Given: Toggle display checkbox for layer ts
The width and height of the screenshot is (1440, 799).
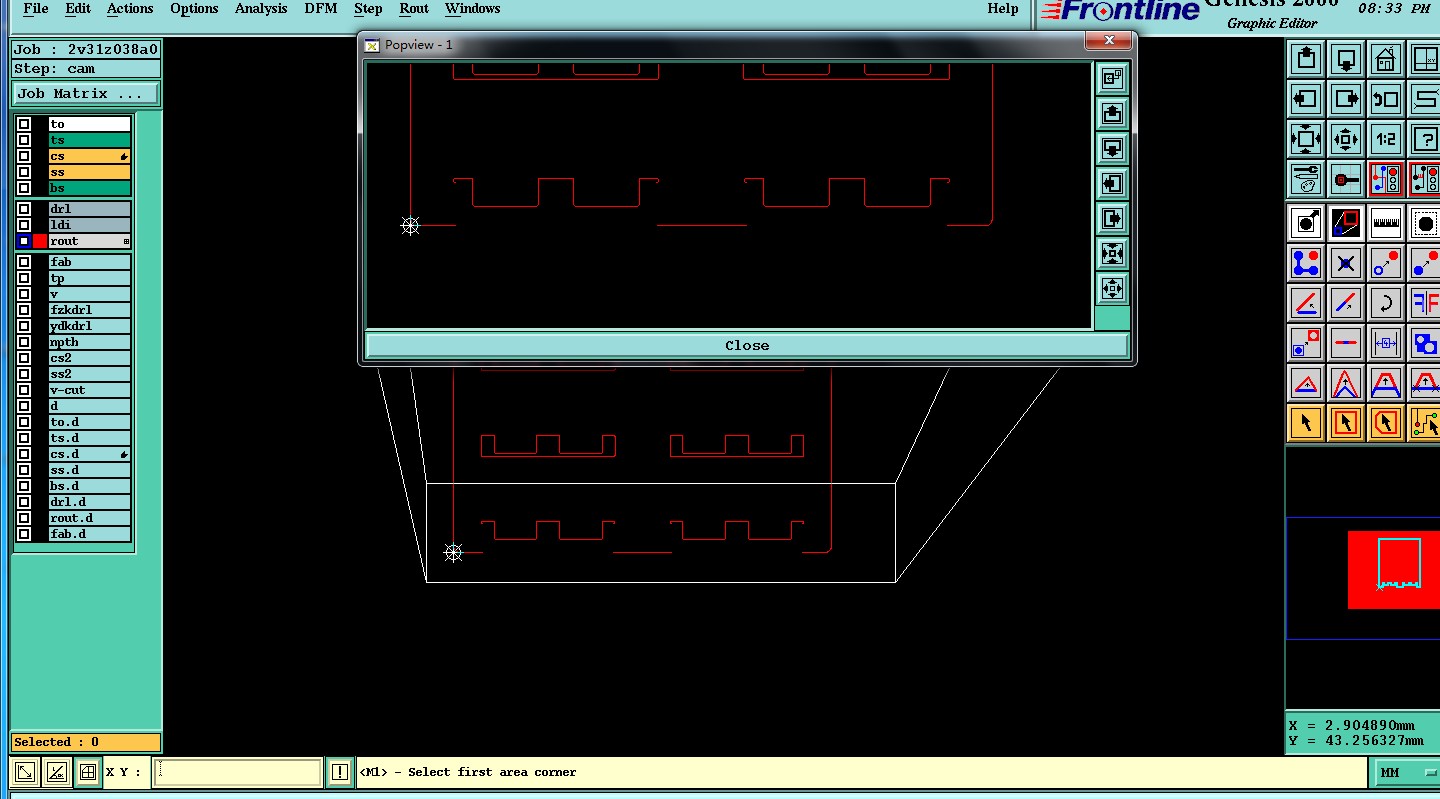Looking at the screenshot, I should [x=23, y=140].
